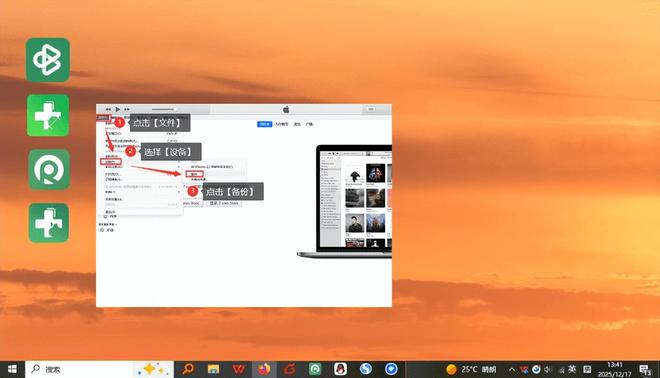Open File Explorer from the taskbar
This screenshot has height=378, width=660.
213,369
